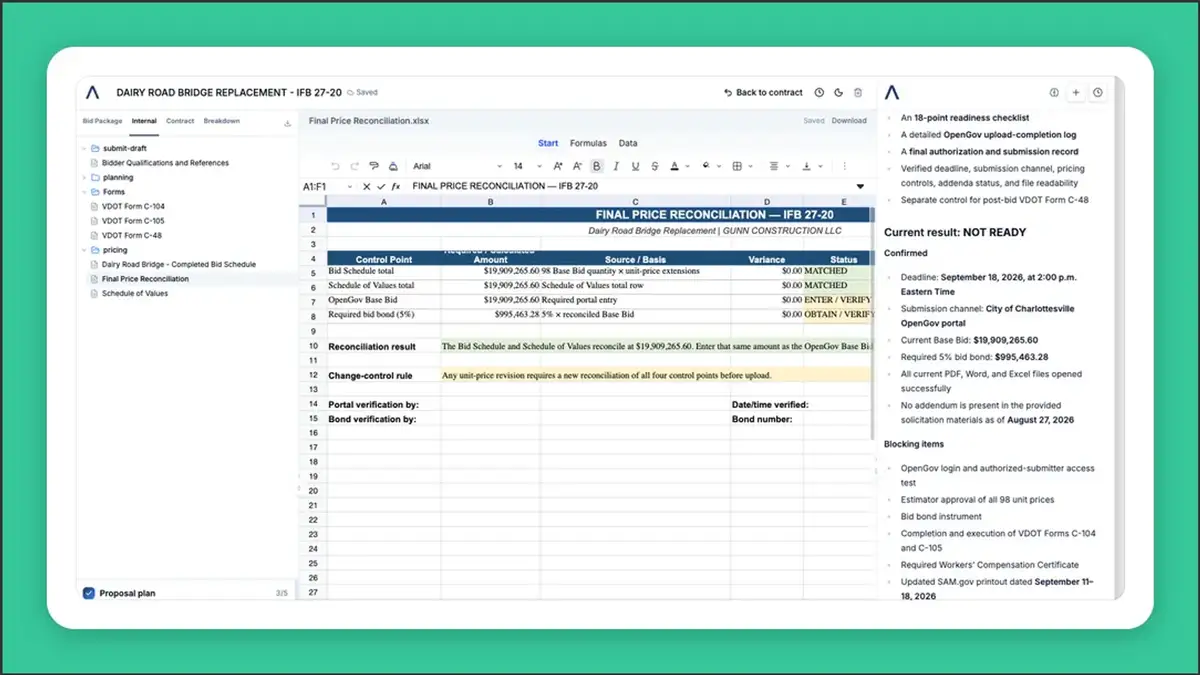Click the fill color bucket icon
Viewport: 1200px width, 675px height.
click(x=706, y=166)
